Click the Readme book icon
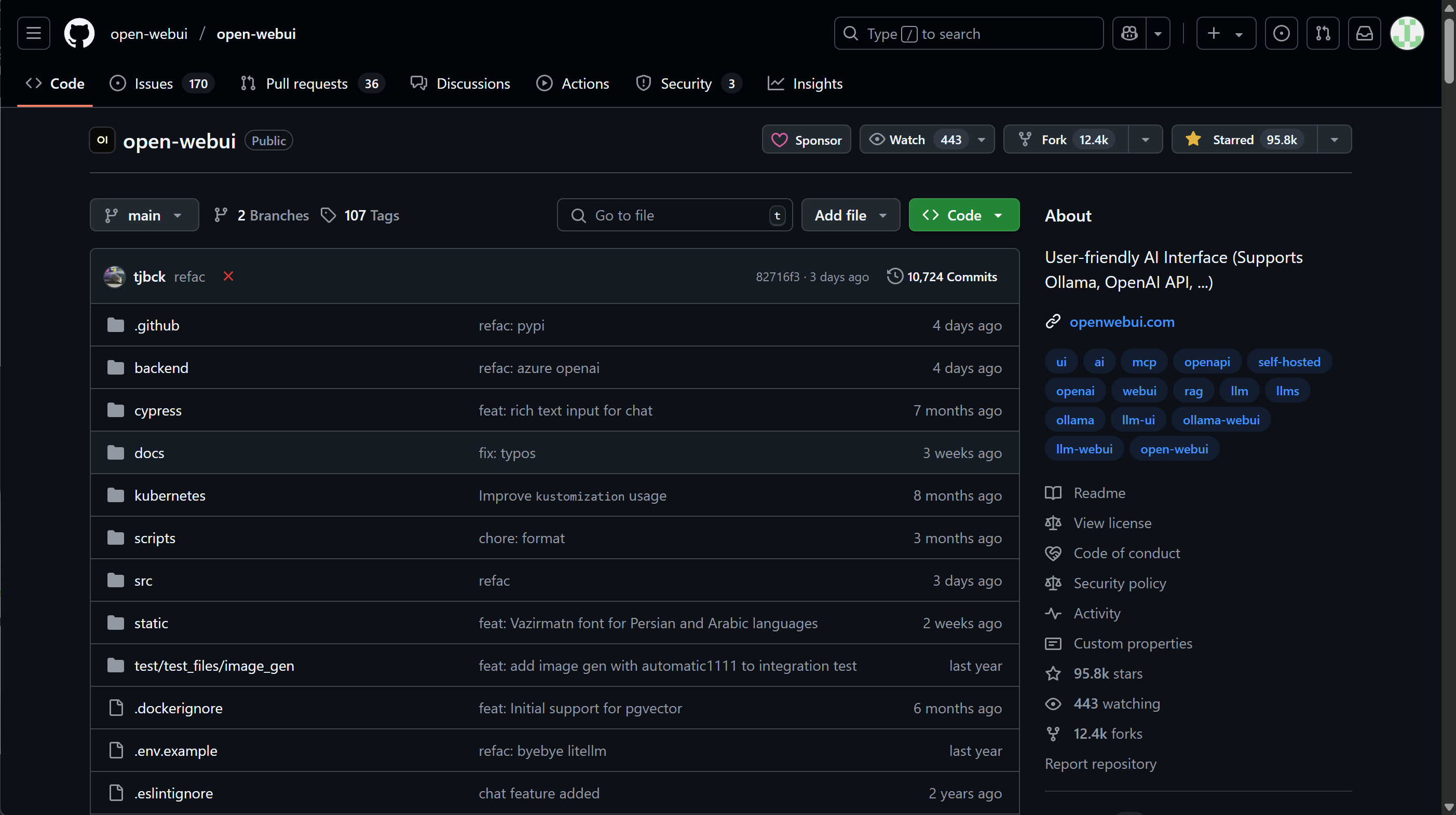The image size is (1456, 815). pyautogui.click(x=1053, y=492)
